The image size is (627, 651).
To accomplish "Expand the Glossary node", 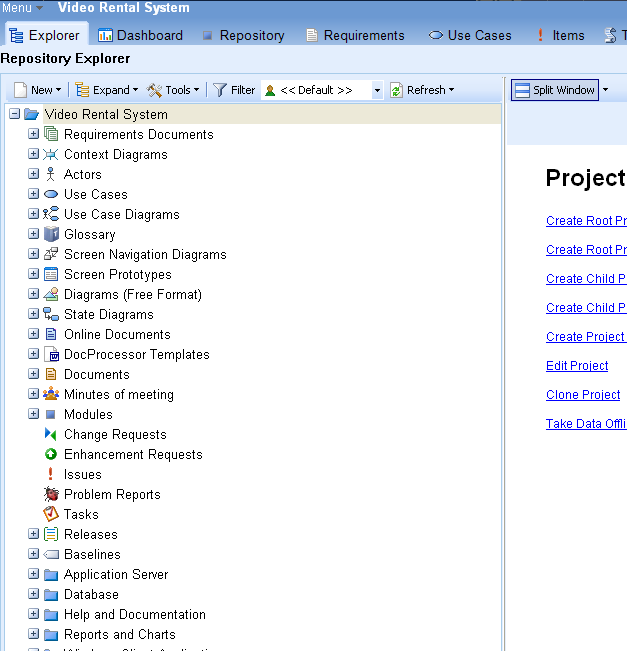I will coord(34,234).
